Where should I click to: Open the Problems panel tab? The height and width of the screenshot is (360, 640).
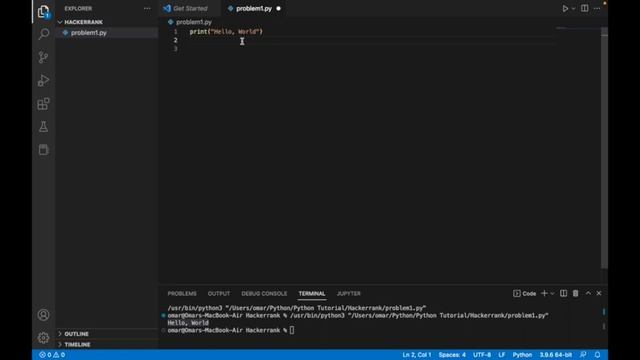pos(182,293)
